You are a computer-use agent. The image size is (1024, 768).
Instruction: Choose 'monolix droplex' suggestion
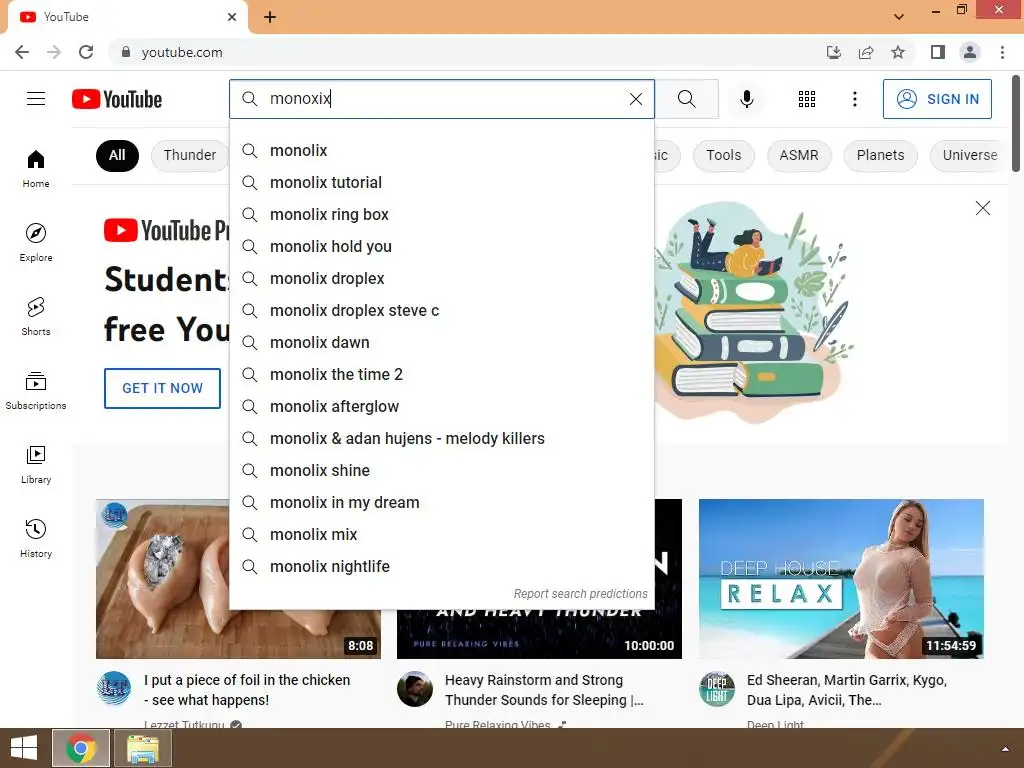pos(441,278)
